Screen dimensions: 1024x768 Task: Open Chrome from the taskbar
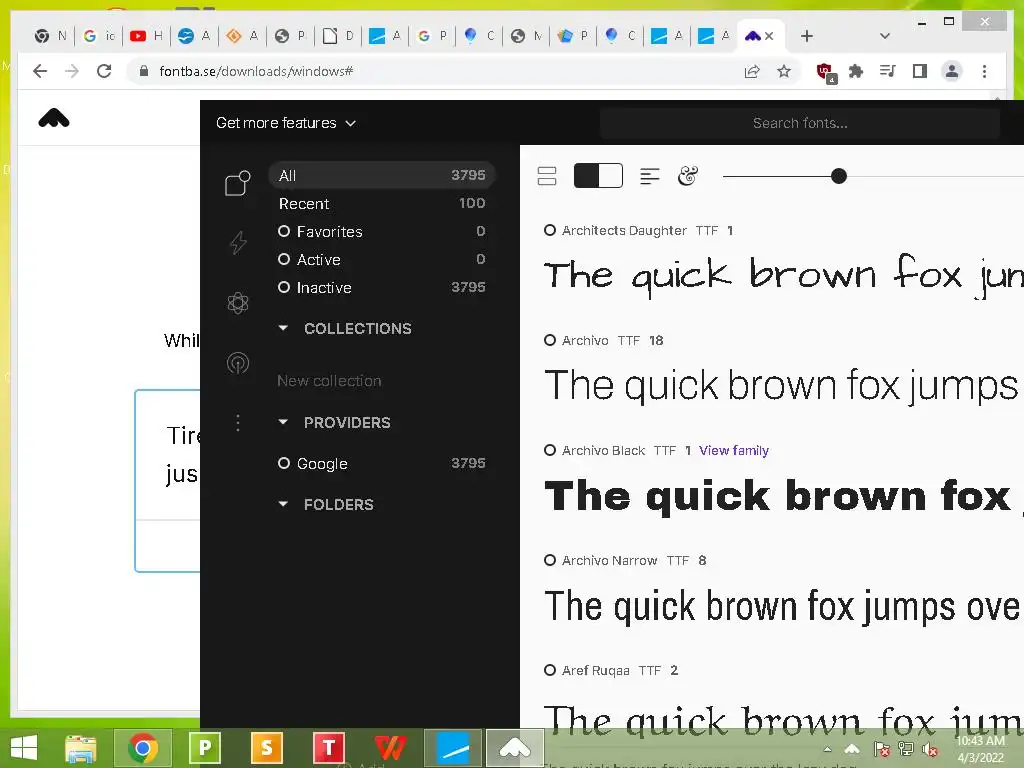(143, 747)
